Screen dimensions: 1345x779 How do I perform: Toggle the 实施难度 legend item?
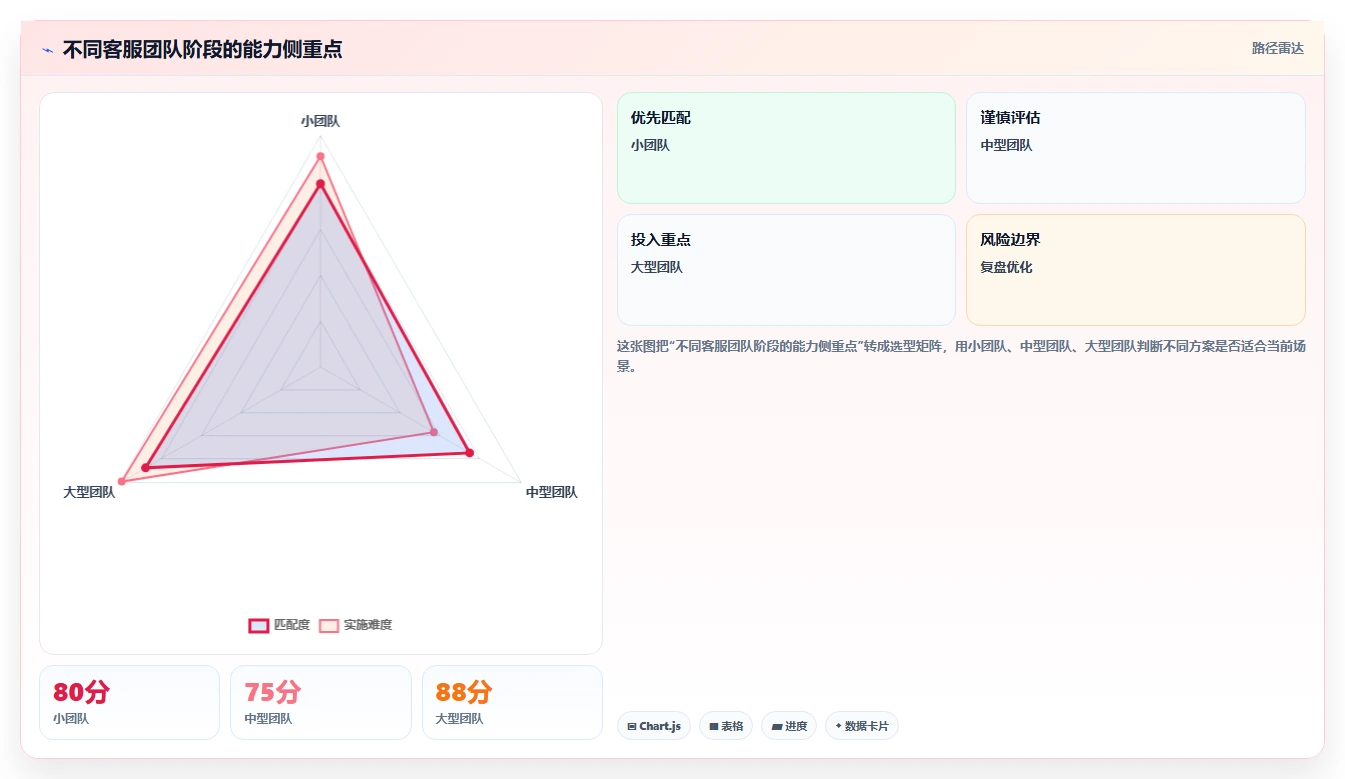tap(355, 625)
